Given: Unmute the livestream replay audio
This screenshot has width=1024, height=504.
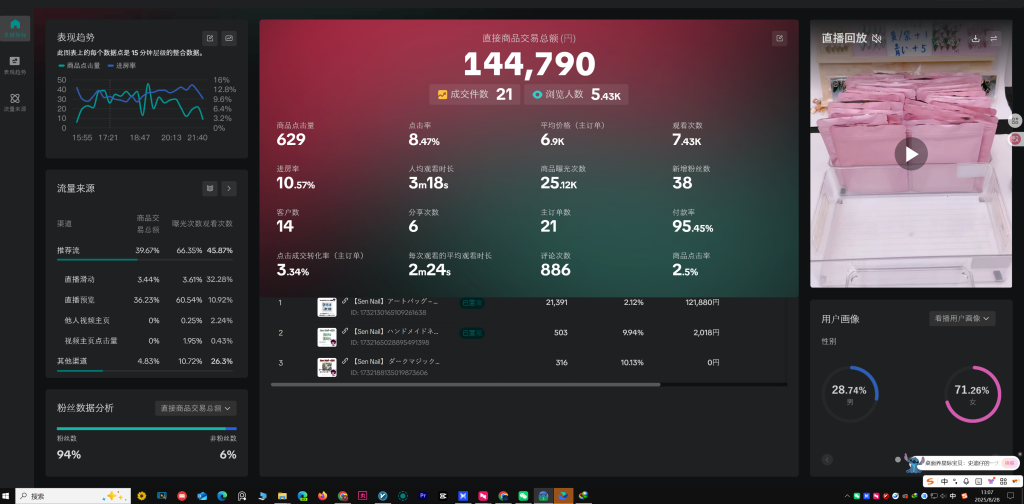Looking at the screenshot, I should 876,39.
